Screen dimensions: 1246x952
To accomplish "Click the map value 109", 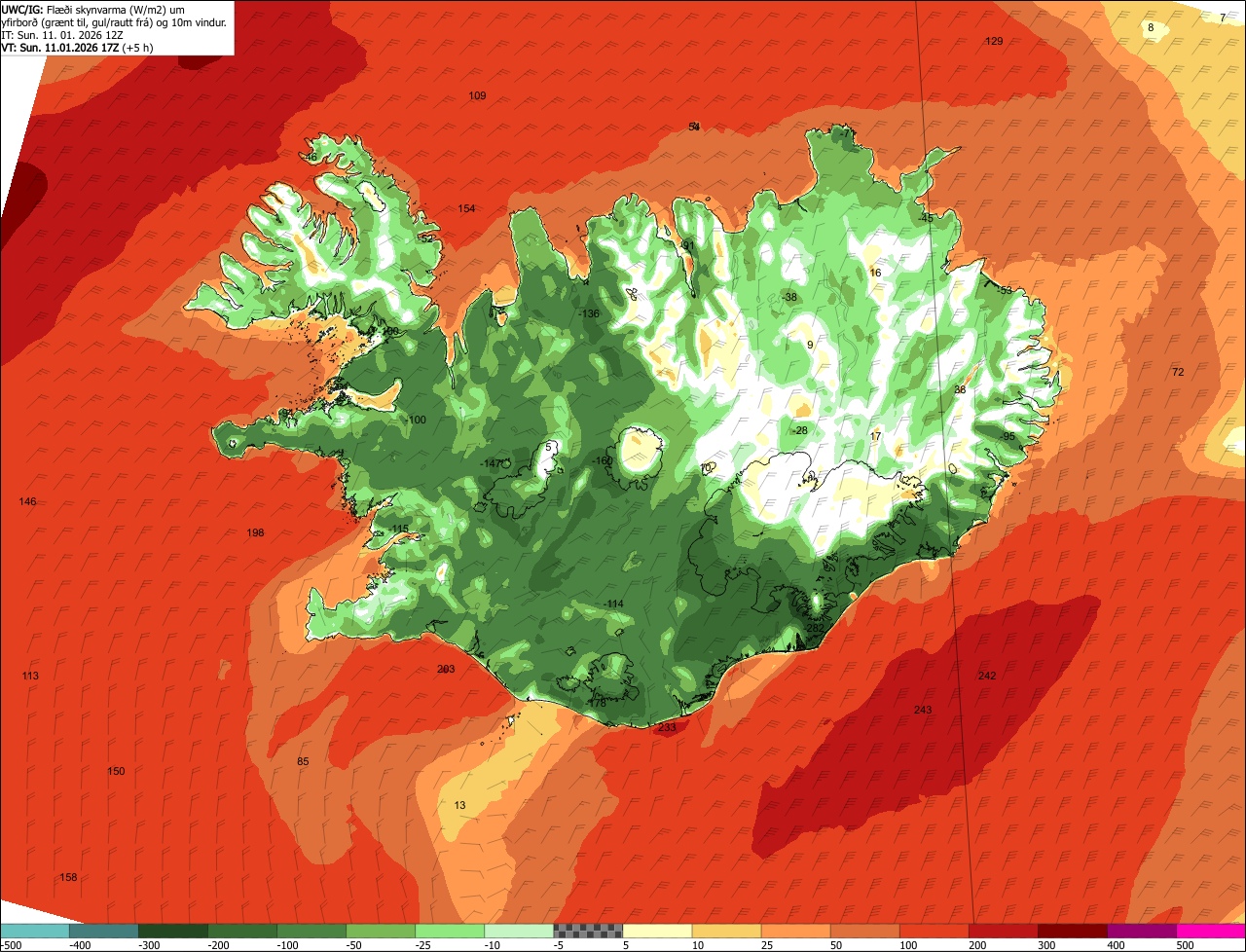I will tap(477, 95).
